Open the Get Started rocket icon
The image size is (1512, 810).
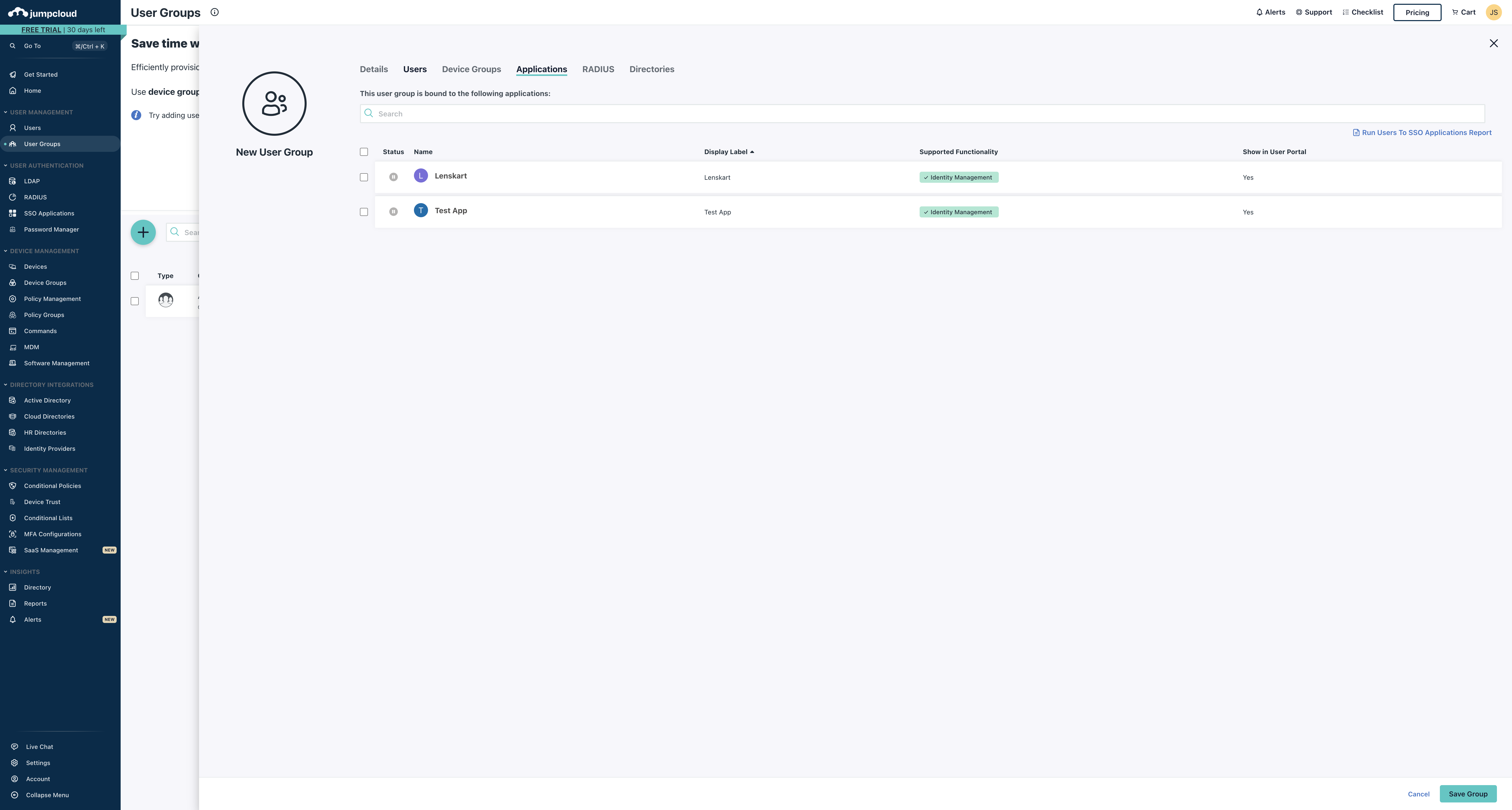[12, 75]
